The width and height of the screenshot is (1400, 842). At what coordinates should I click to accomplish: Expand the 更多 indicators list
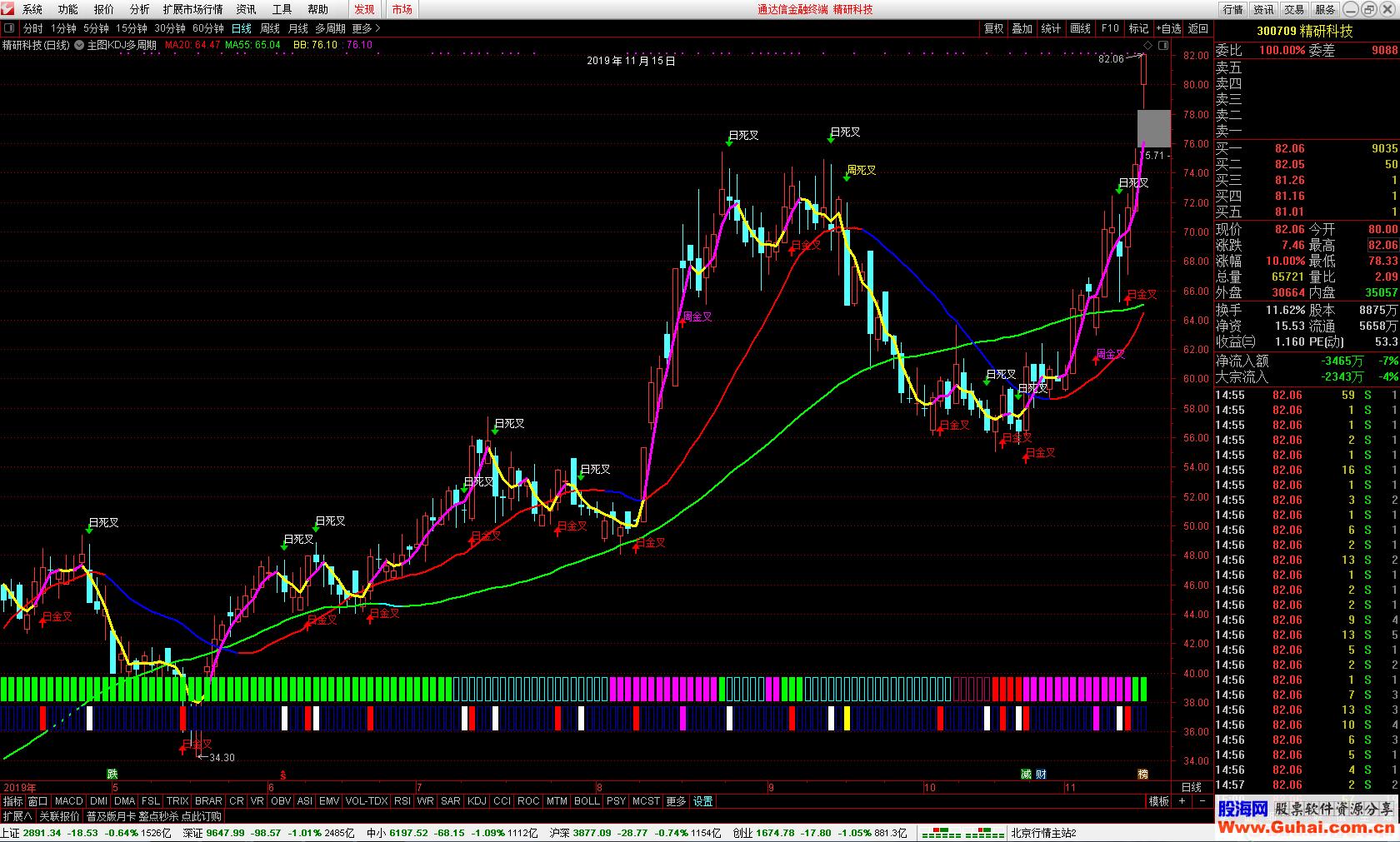tap(676, 801)
